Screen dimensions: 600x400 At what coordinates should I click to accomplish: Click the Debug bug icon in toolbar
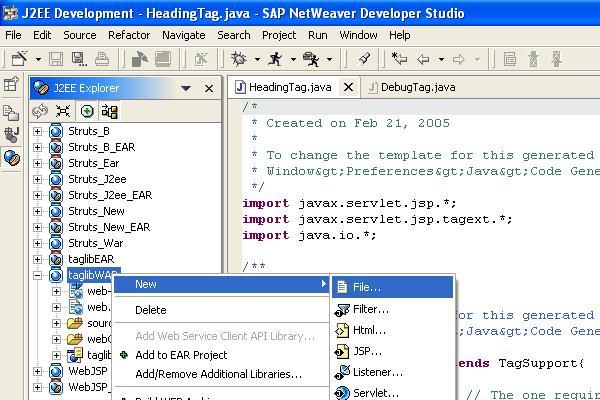coord(237,60)
